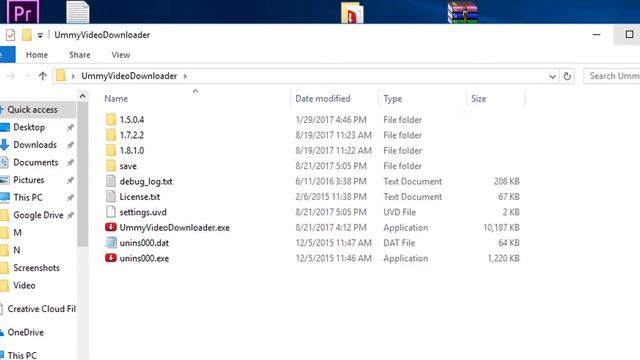The image size is (640, 360).
Task: Sort files by Name column
Action: (116, 99)
